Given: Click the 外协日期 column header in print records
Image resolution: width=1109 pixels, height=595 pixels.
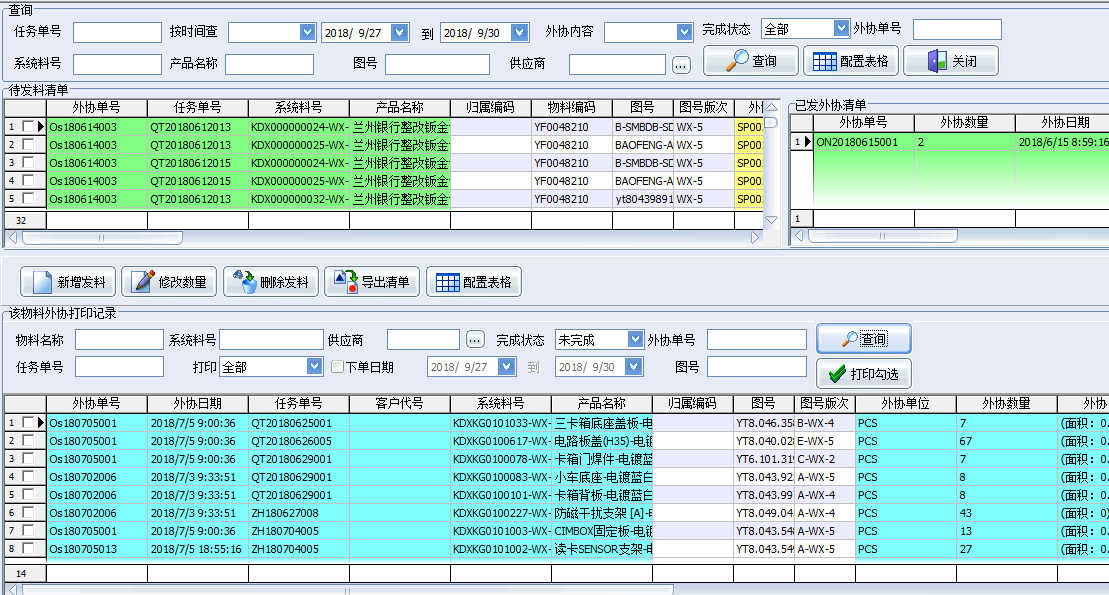Looking at the screenshot, I should click(x=197, y=404).
